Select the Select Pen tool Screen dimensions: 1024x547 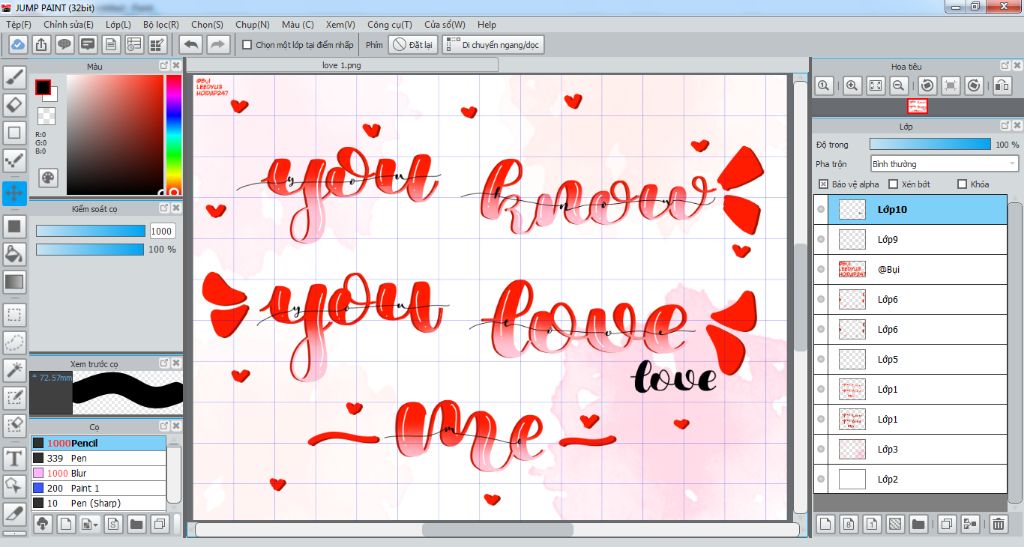click(x=14, y=398)
